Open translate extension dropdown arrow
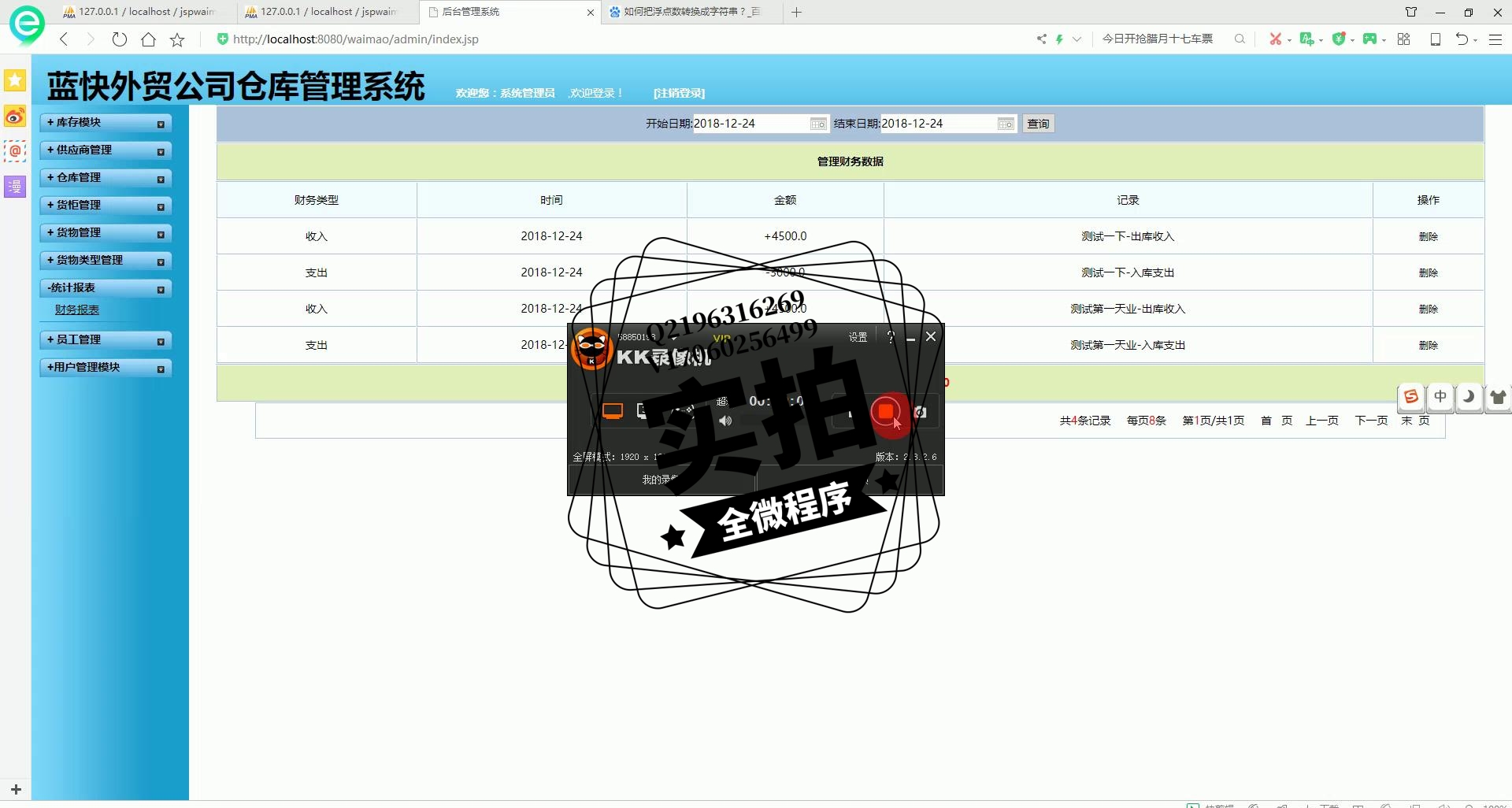This screenshot has width=1512, height=808. (x=1321, y=40)
